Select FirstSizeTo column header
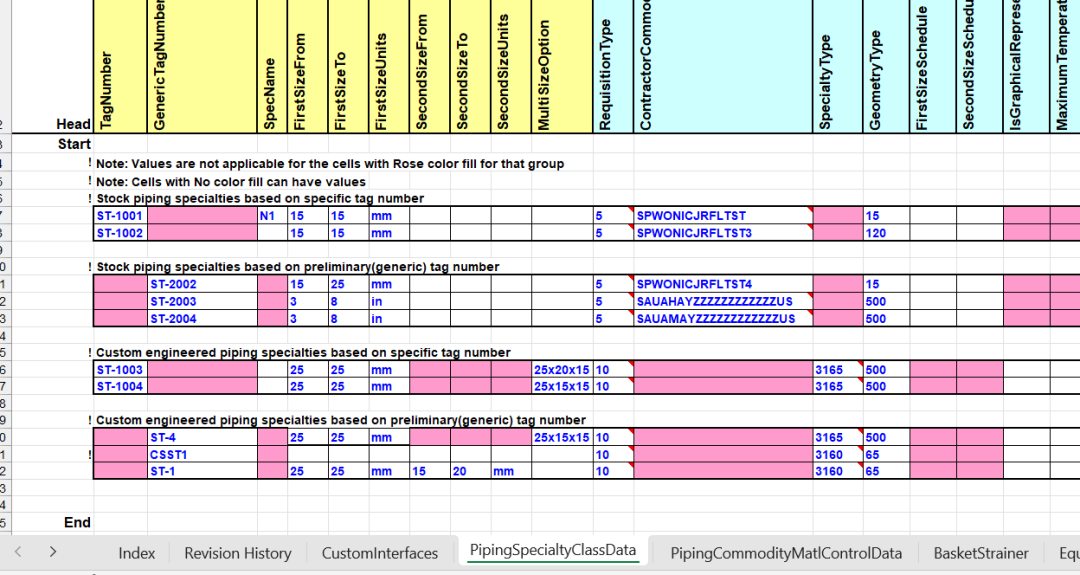 348,66
